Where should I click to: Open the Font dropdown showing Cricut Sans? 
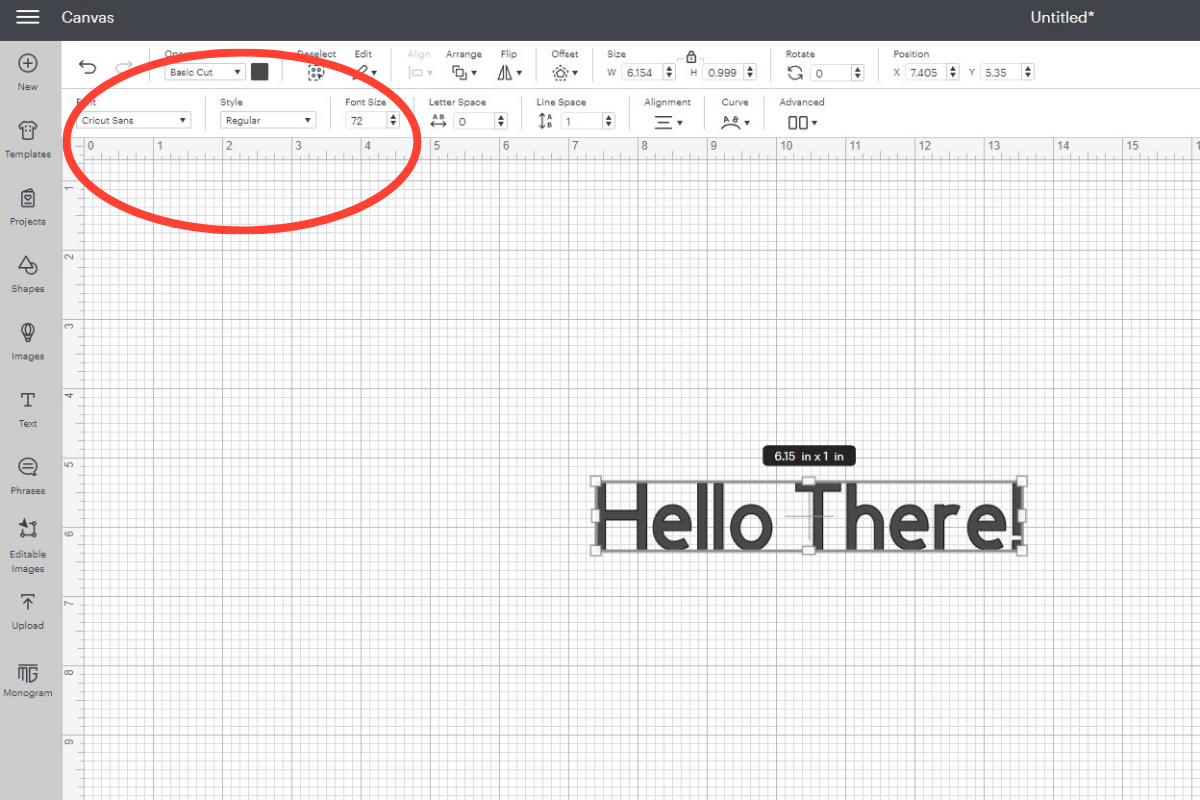click(134, 120)
